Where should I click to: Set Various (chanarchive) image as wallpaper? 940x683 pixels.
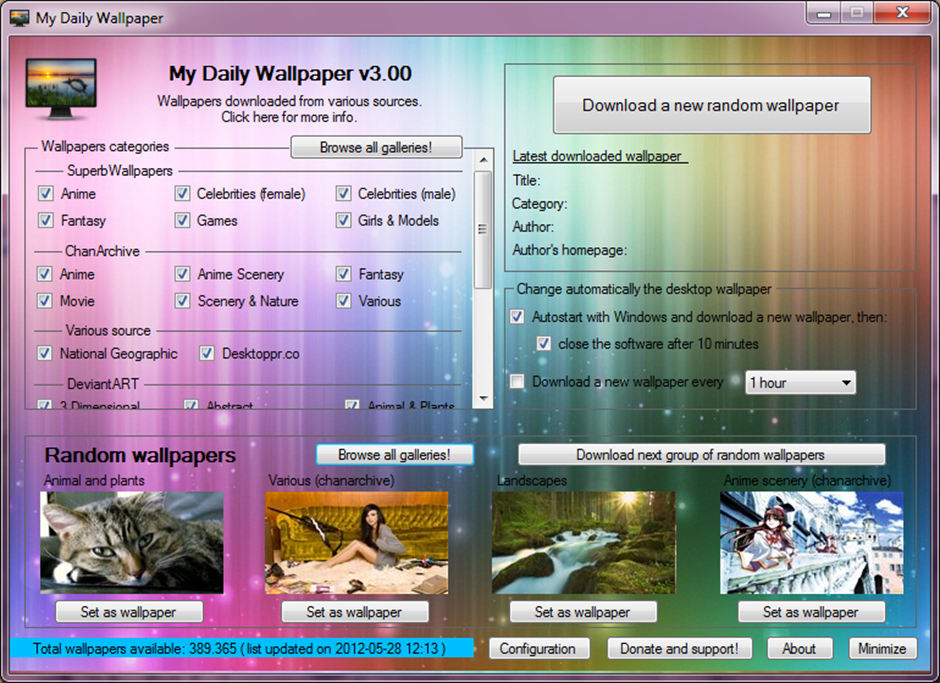pos(355,612)
